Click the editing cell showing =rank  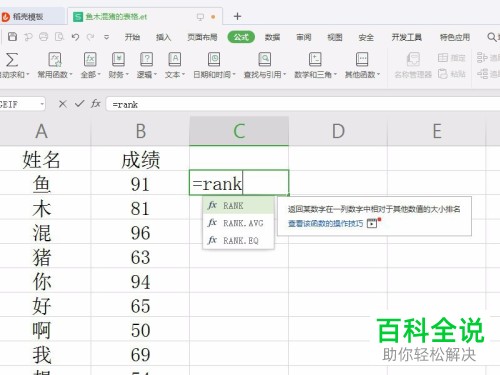(239, 183)
